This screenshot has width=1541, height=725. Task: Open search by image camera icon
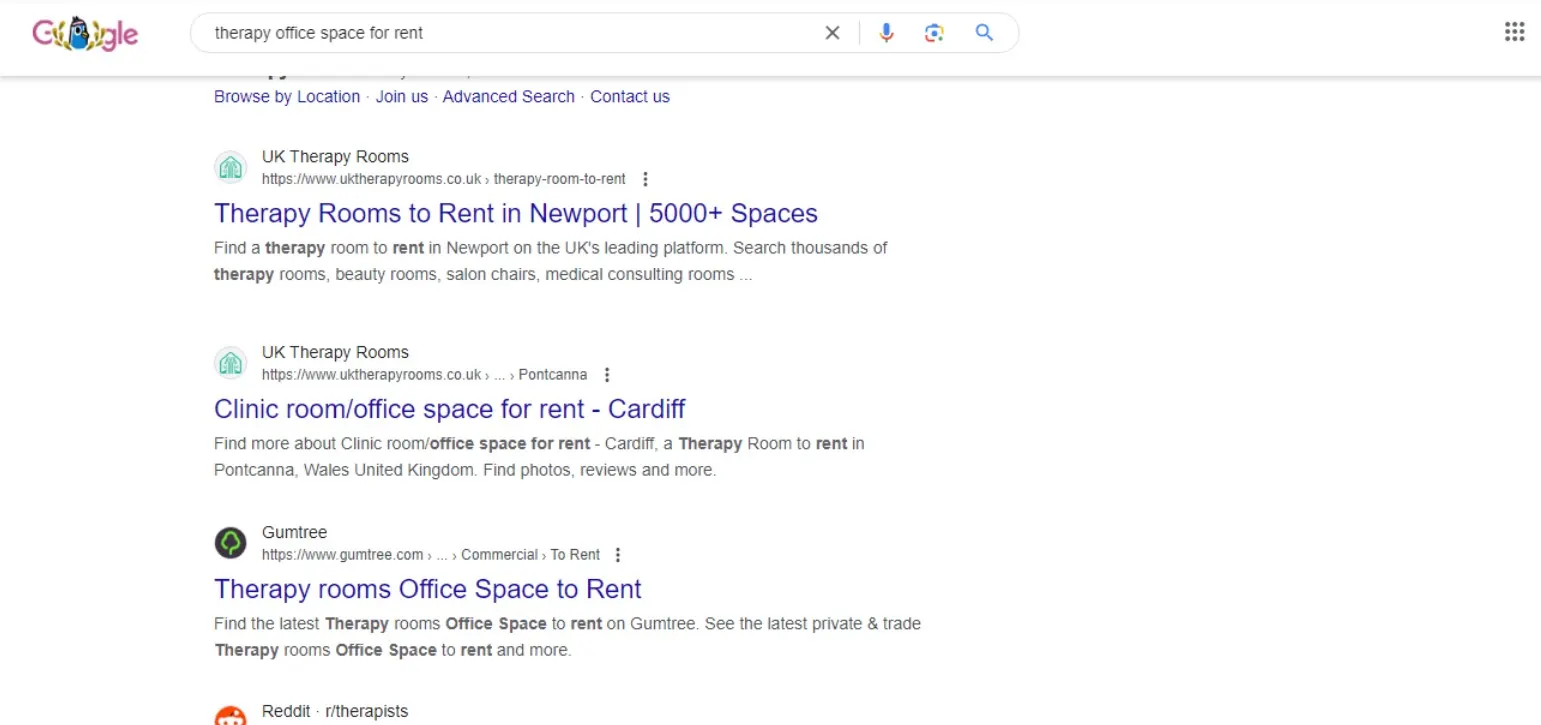934,33
